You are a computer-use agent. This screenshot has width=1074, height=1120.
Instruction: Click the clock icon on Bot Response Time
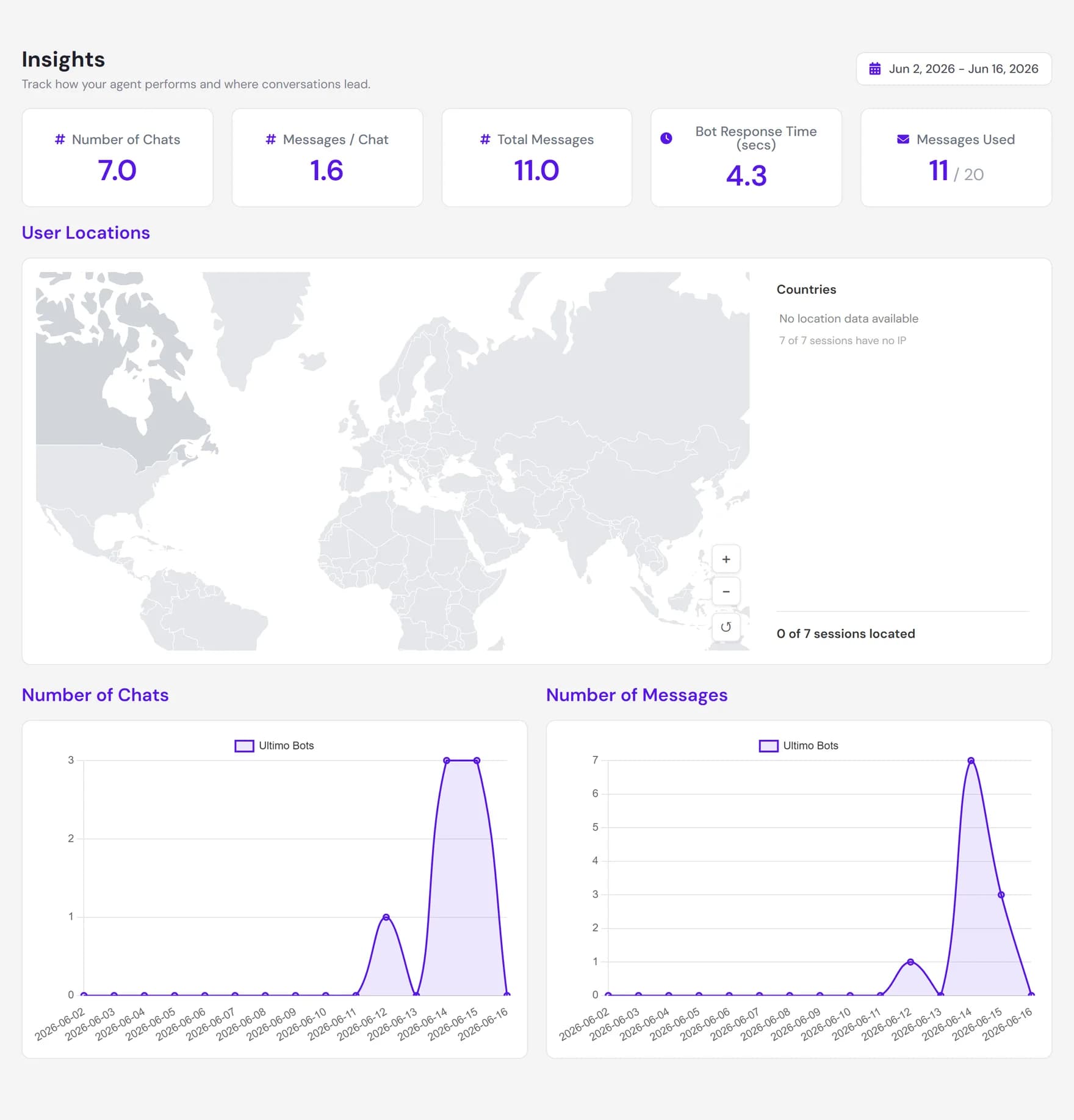pos(666,139)
